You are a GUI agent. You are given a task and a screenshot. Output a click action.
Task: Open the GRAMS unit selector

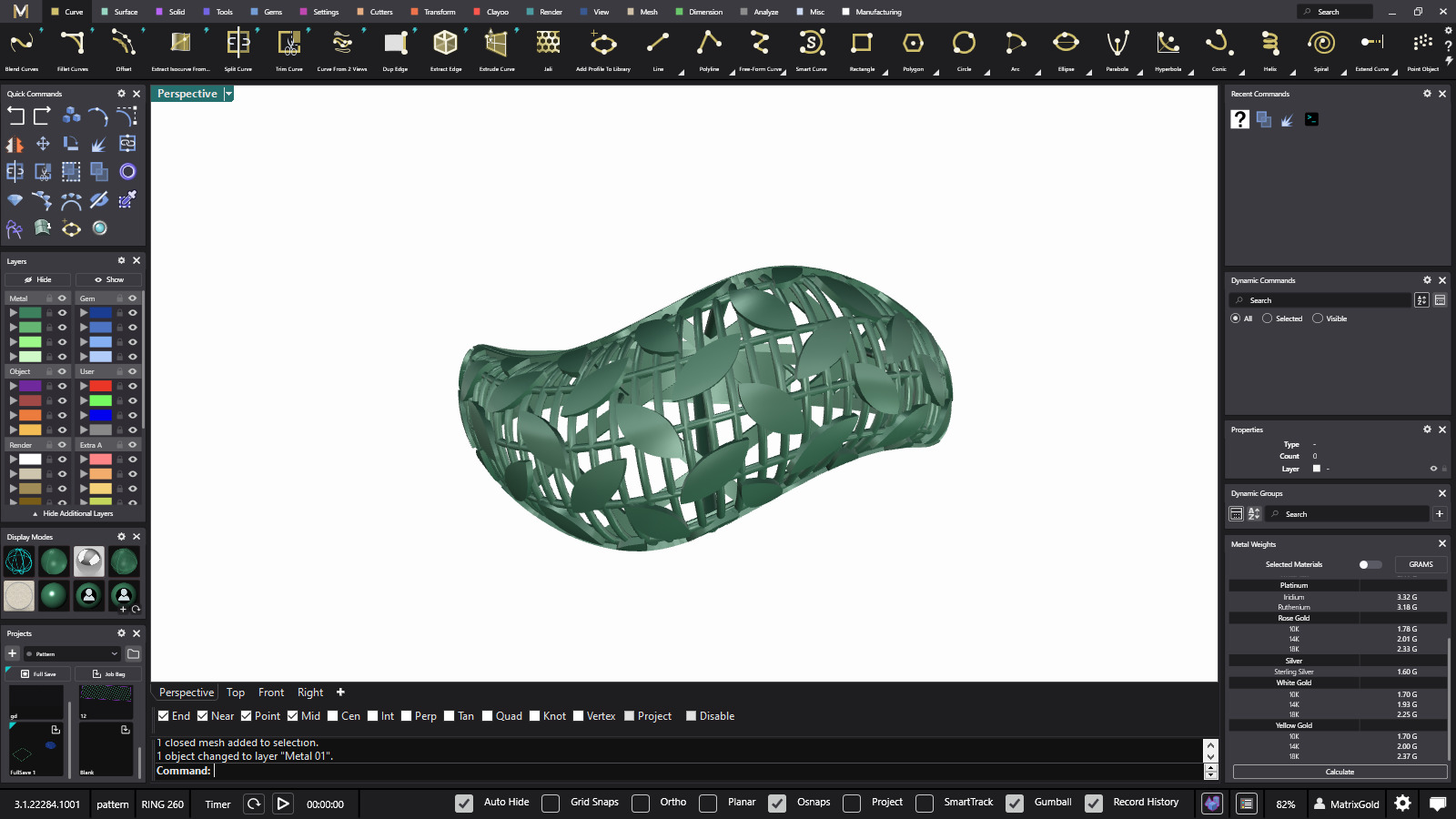pyautogui.click(x=1421, y=564)
